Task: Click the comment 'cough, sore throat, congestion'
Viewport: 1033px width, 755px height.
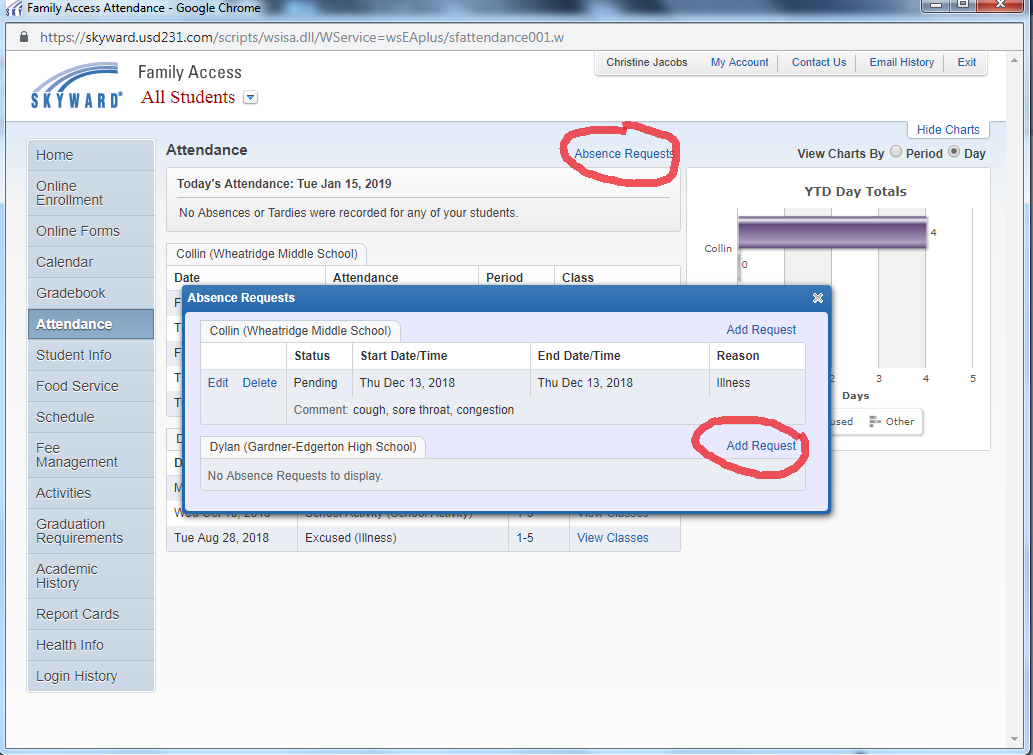Action: (x=433, y=410)
